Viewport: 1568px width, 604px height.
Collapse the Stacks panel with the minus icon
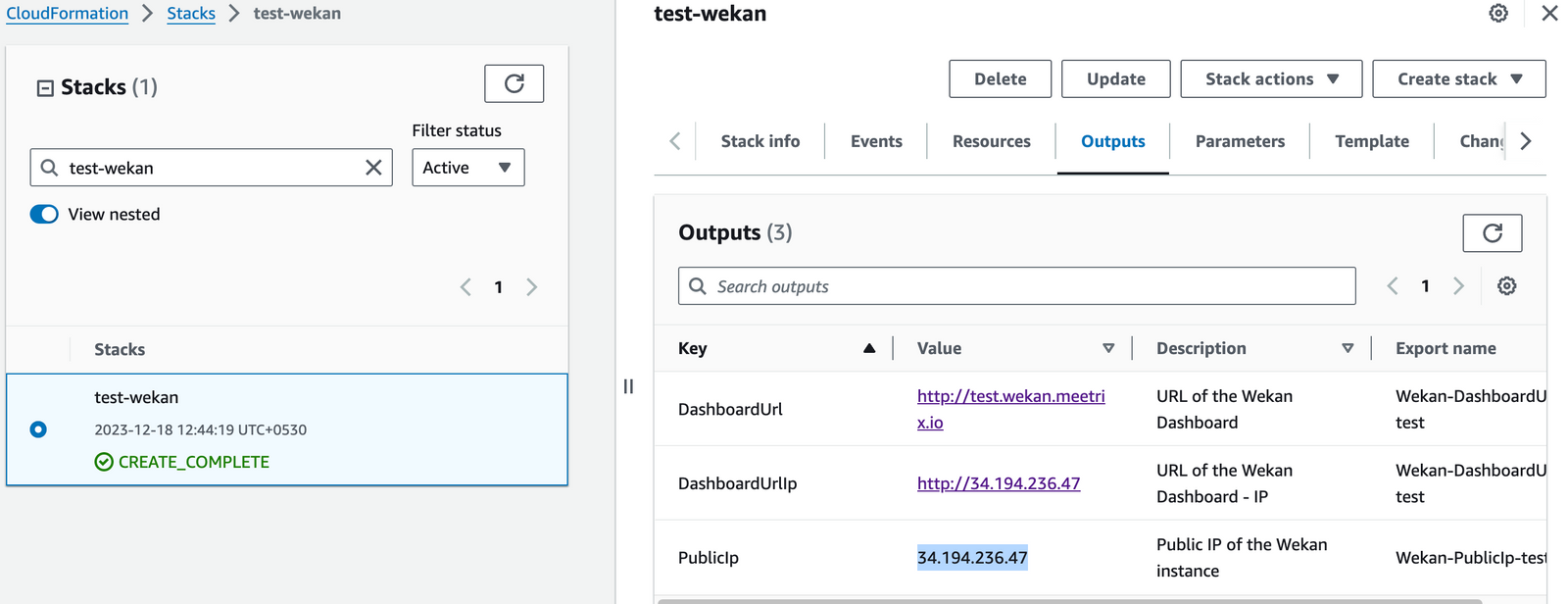coord(45,88)
